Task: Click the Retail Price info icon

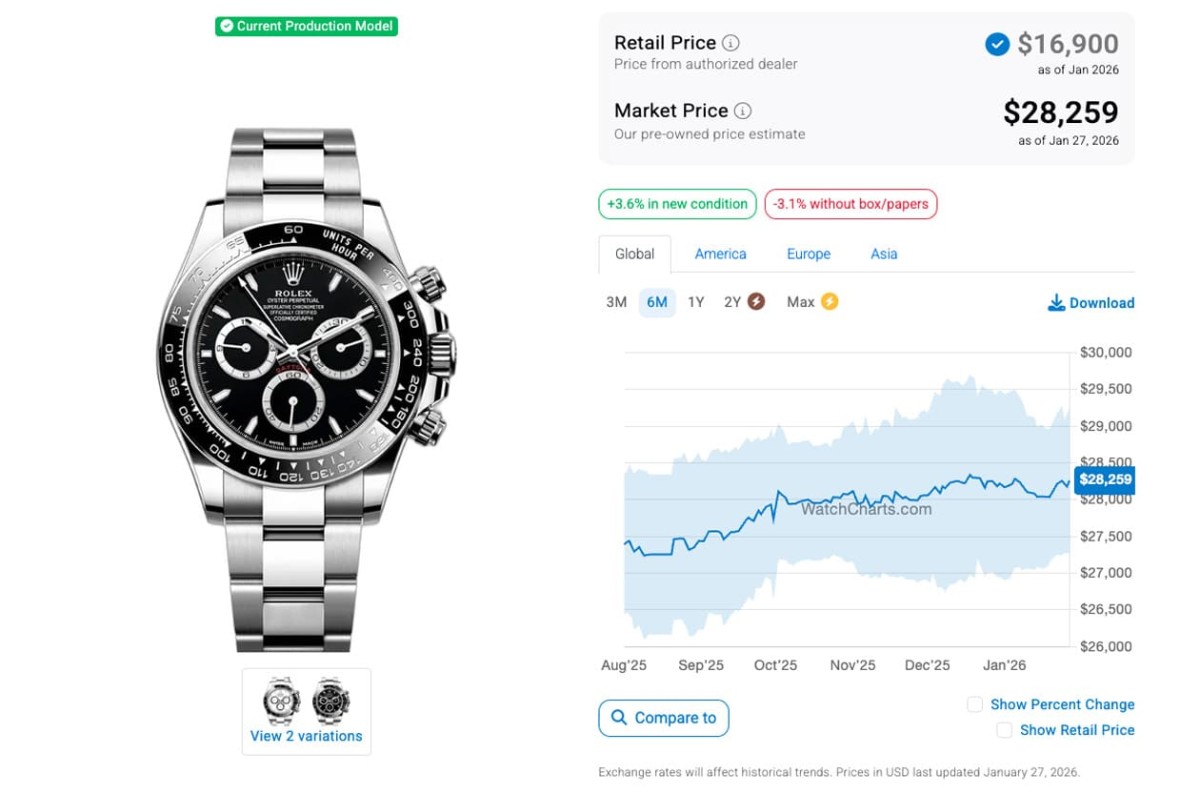Action: (731, 43)
